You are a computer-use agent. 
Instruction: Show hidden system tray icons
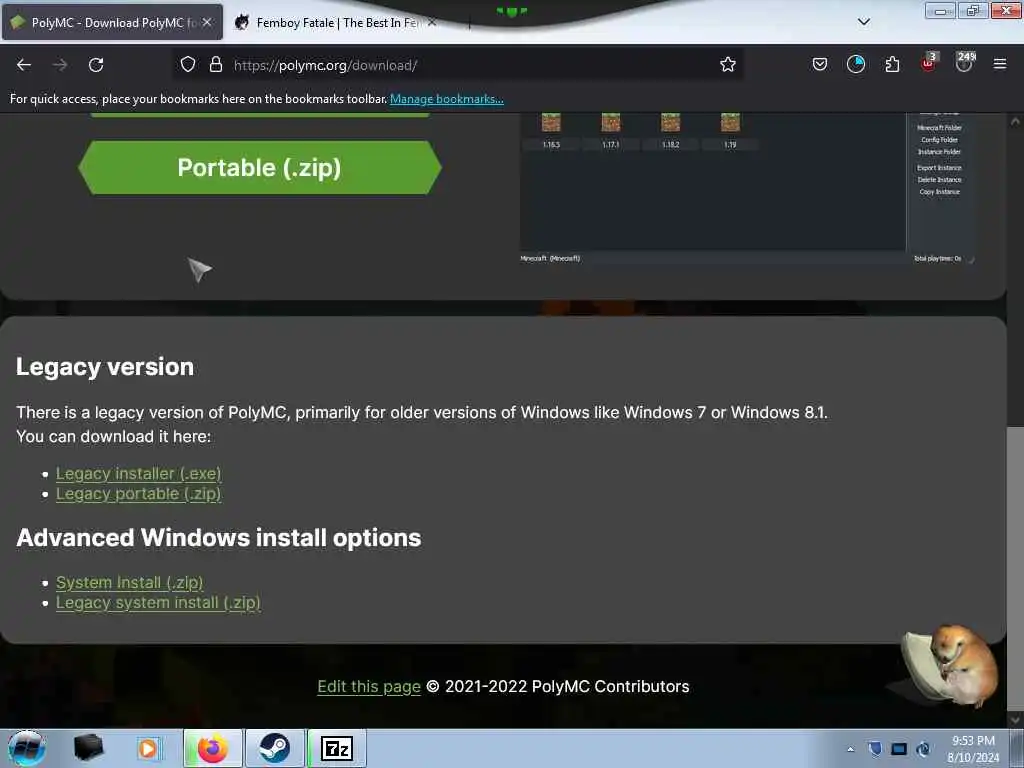click(850, 749)
